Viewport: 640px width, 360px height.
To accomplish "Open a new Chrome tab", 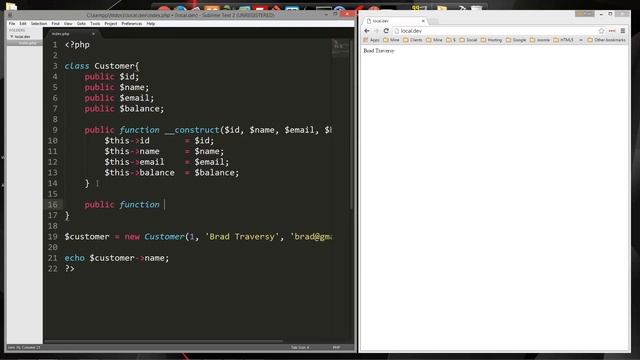I will (433, 21).
